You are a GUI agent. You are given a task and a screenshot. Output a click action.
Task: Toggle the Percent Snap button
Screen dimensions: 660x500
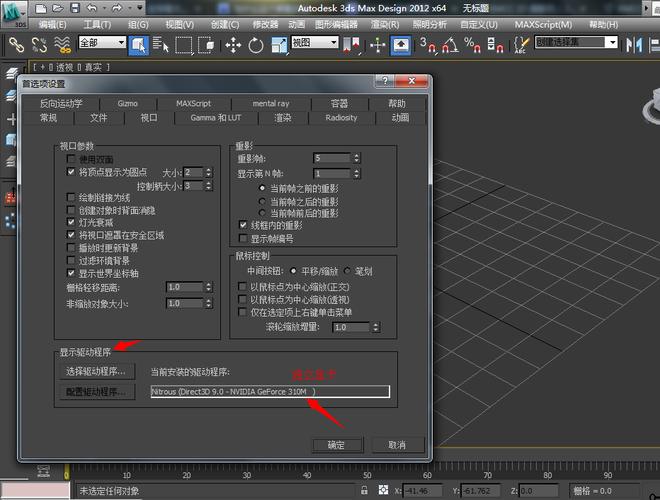[472, 45]
